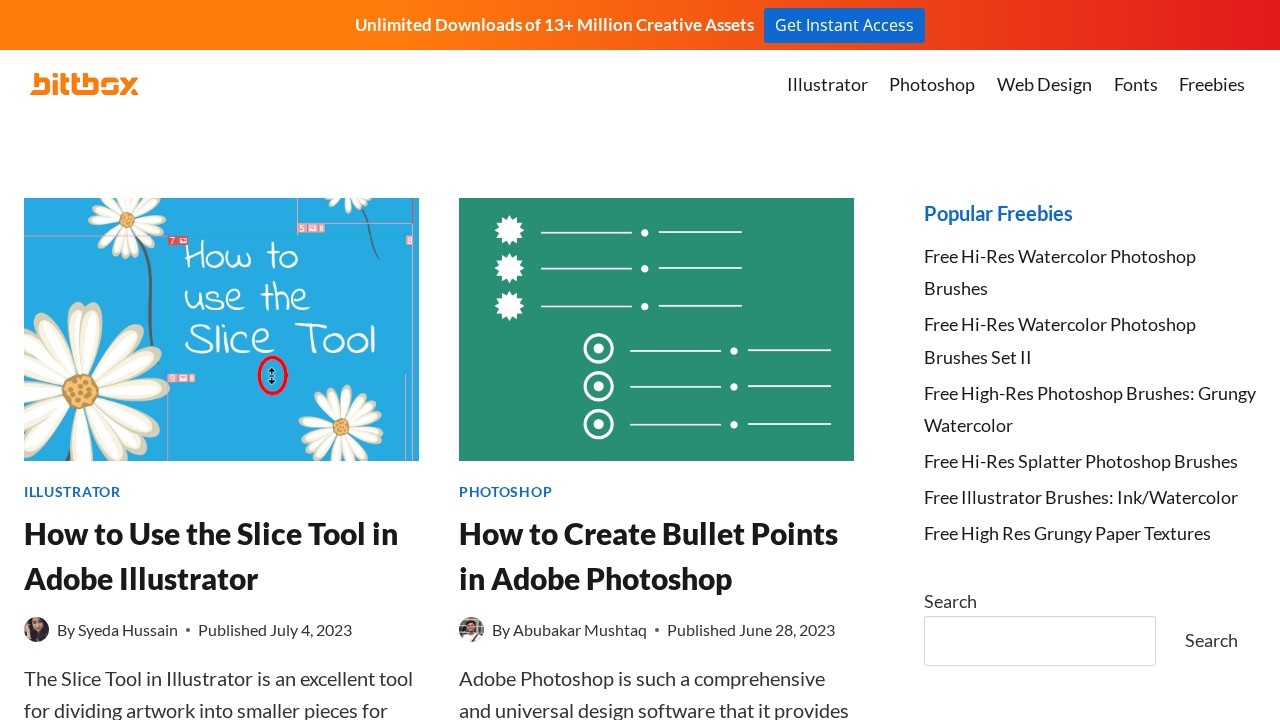Click Abubakar Mushtaq's author avatar

point(471,630)
